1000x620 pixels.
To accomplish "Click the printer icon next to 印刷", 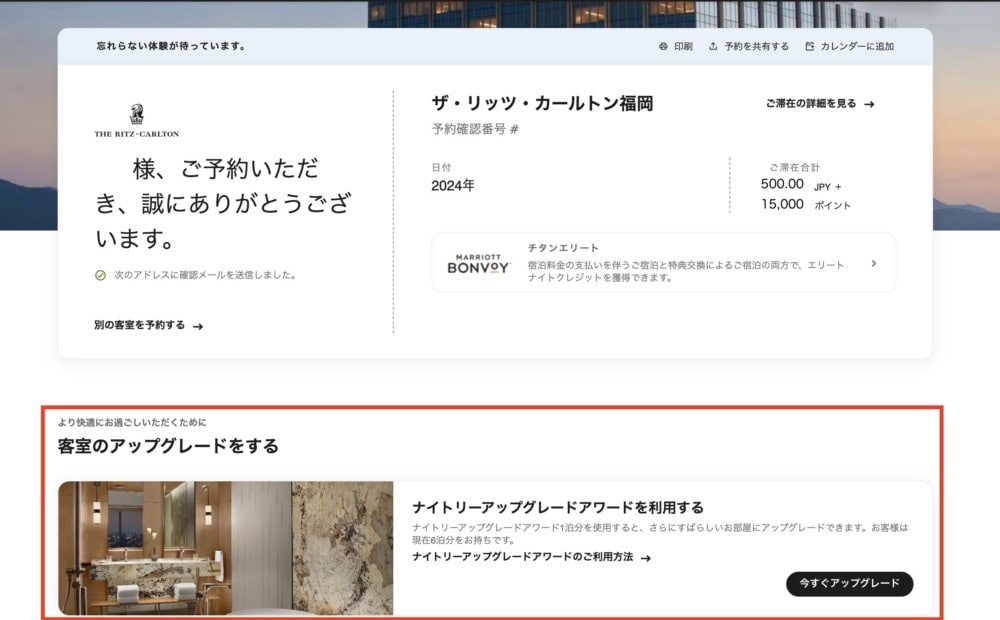I will (663, 47).
